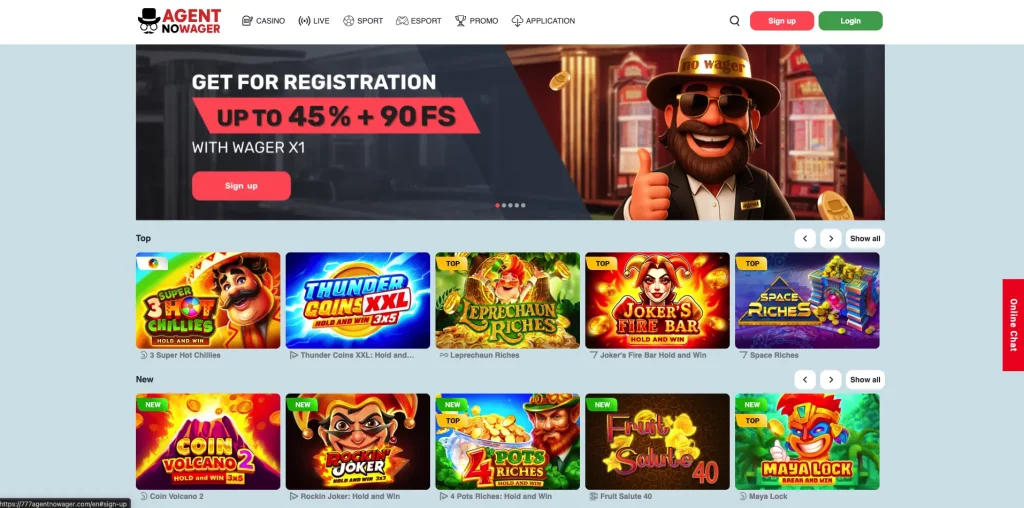Viewport: 1024px width, 508px height.
Task: Click the Agent No Wager logo
Action: coord(180,21)
